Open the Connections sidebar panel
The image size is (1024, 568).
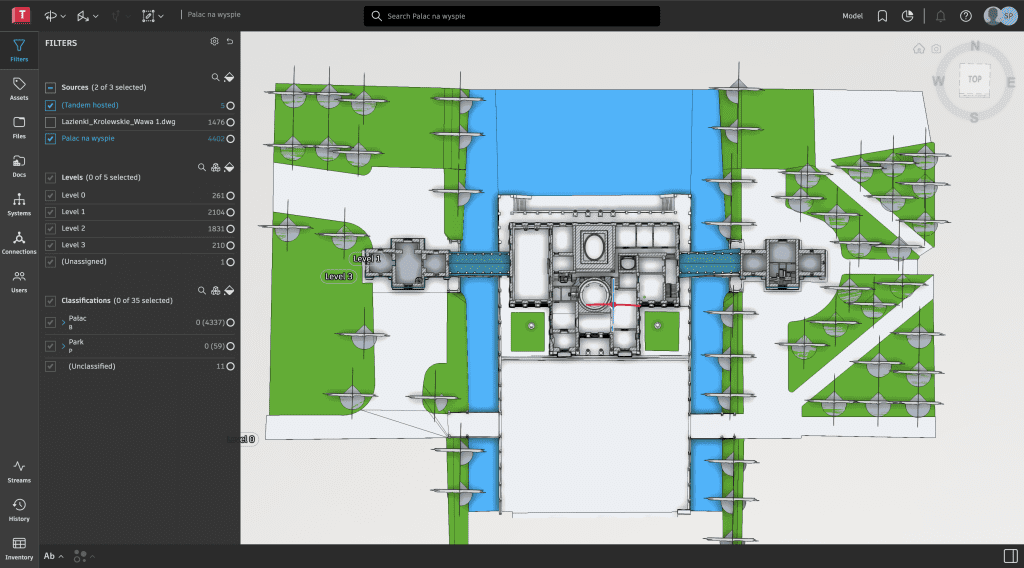pos(19,242)
